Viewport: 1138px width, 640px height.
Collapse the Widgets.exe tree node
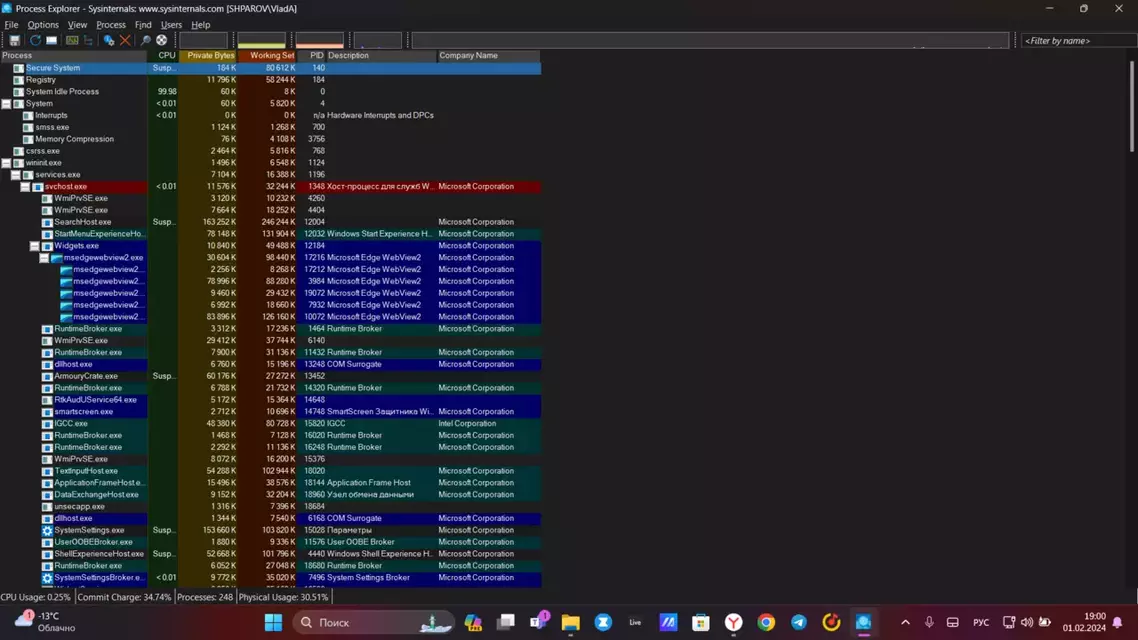(x=35, y=246)
